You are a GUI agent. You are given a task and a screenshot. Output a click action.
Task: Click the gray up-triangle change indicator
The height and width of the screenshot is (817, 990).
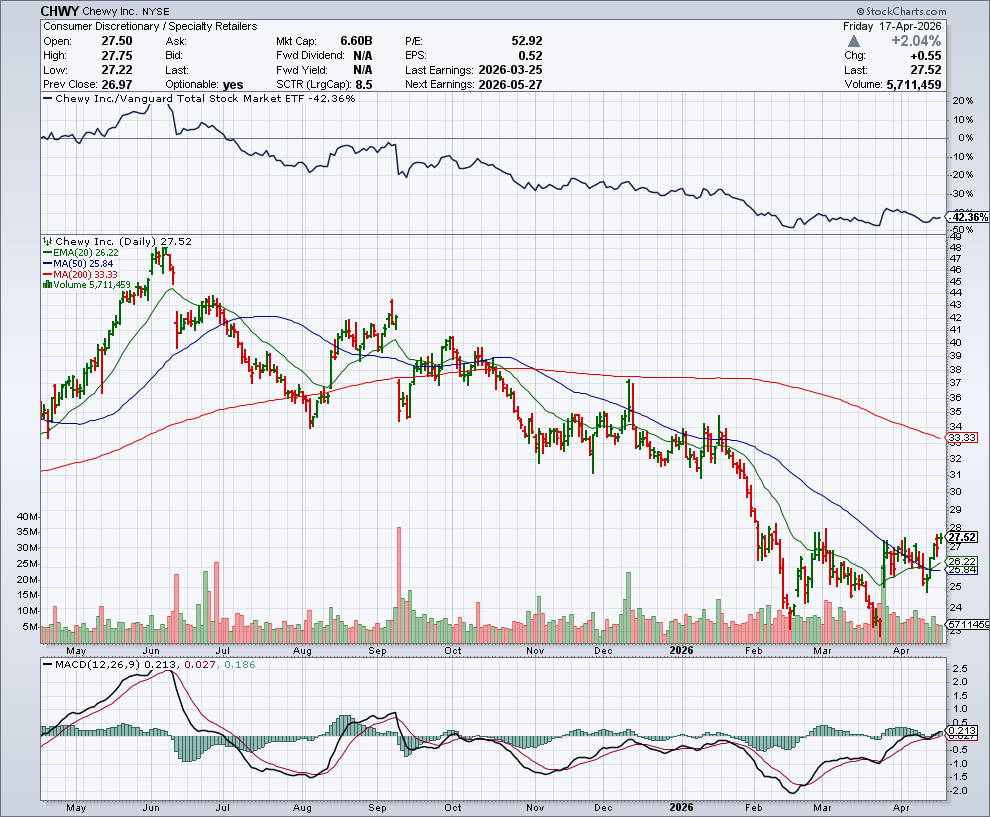tap(854, 41)
